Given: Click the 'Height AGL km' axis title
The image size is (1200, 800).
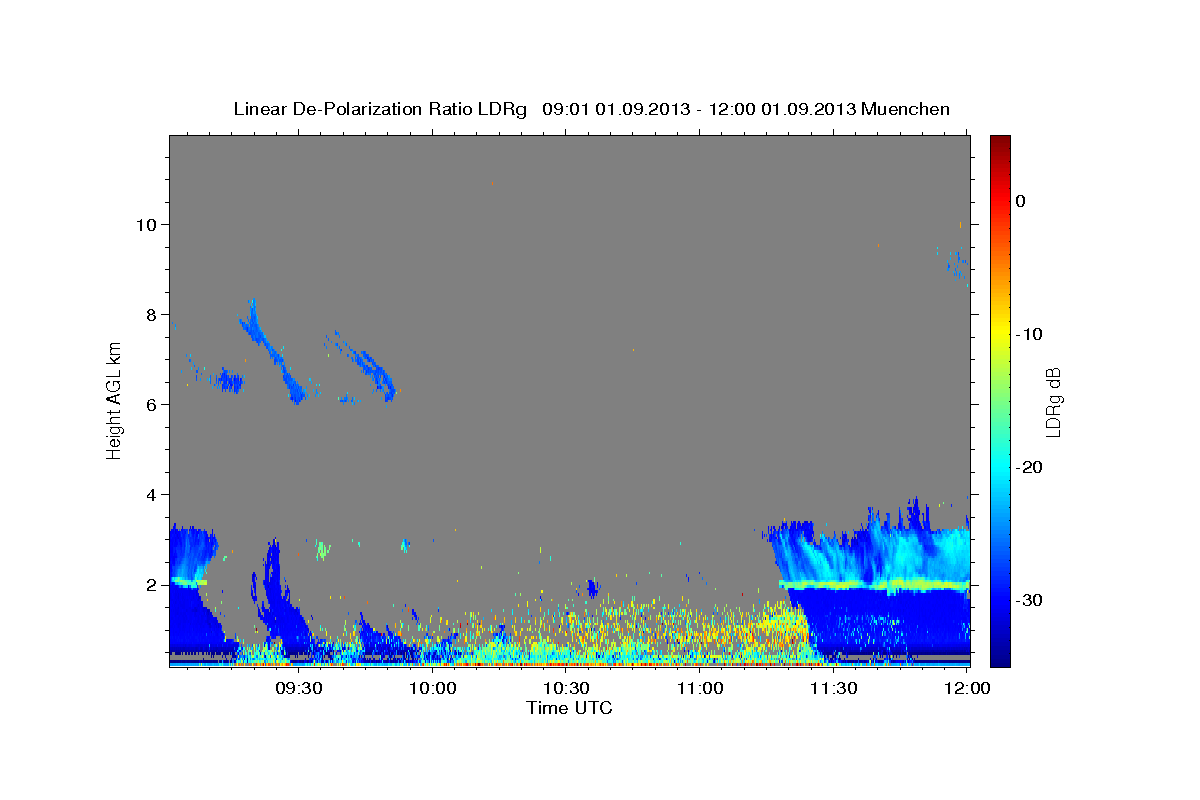Looking at the screenshot, I should [x=115, y=399].
